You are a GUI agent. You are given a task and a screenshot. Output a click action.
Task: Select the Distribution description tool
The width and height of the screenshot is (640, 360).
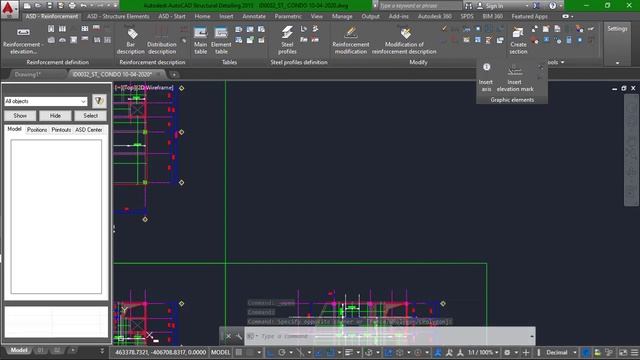click(162, 41)
